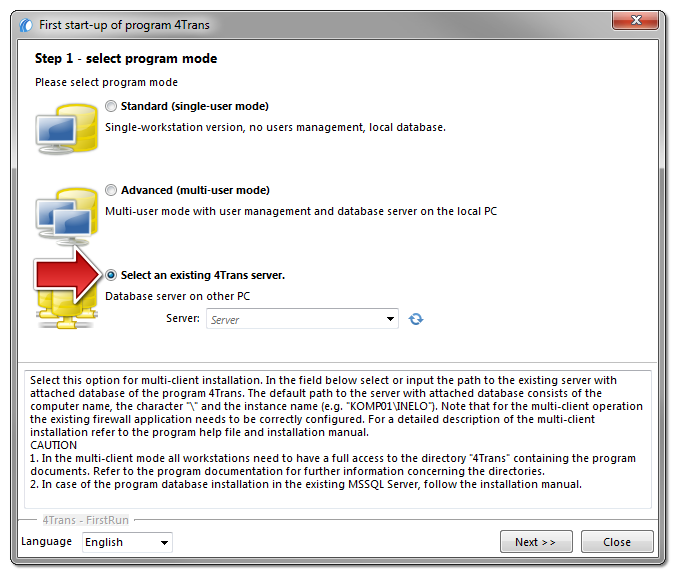The width and height of the screenshot is (676, 575).
Task: Close the window with the X button
Action: pyautogui.click(x=635, y=20)
